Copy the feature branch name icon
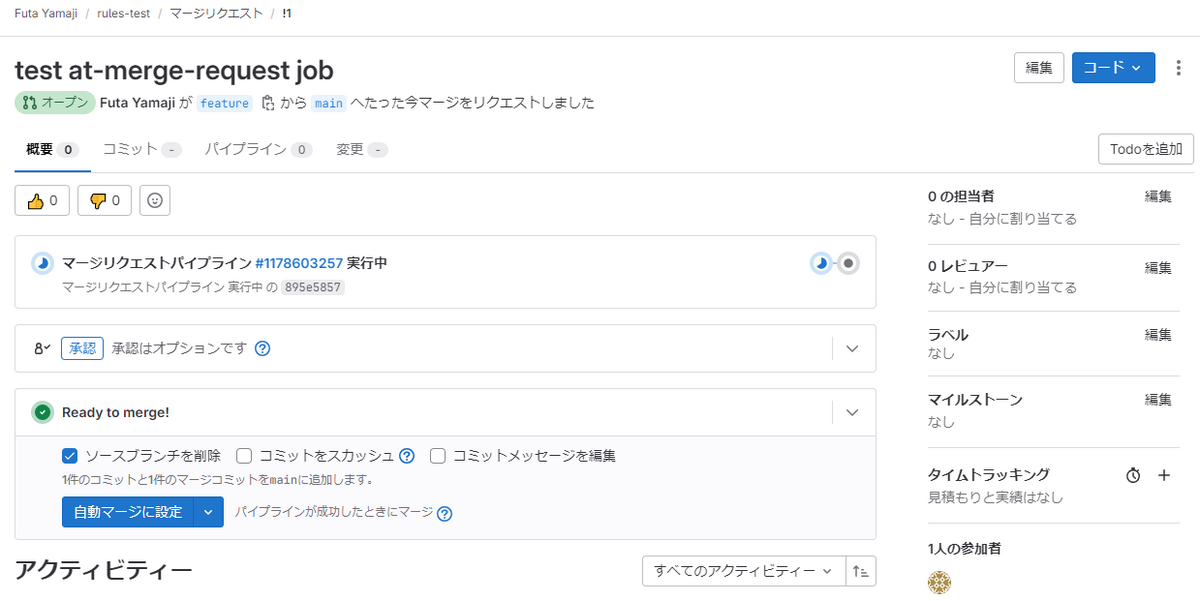 tap(268, 103)
